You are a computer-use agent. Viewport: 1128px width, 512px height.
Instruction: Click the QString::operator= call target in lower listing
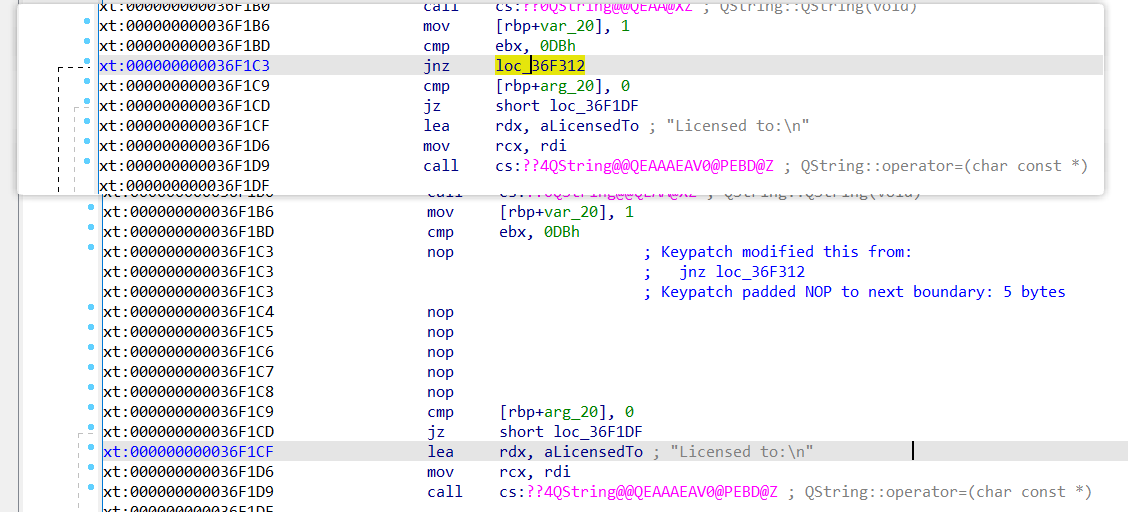click(638, 492)
